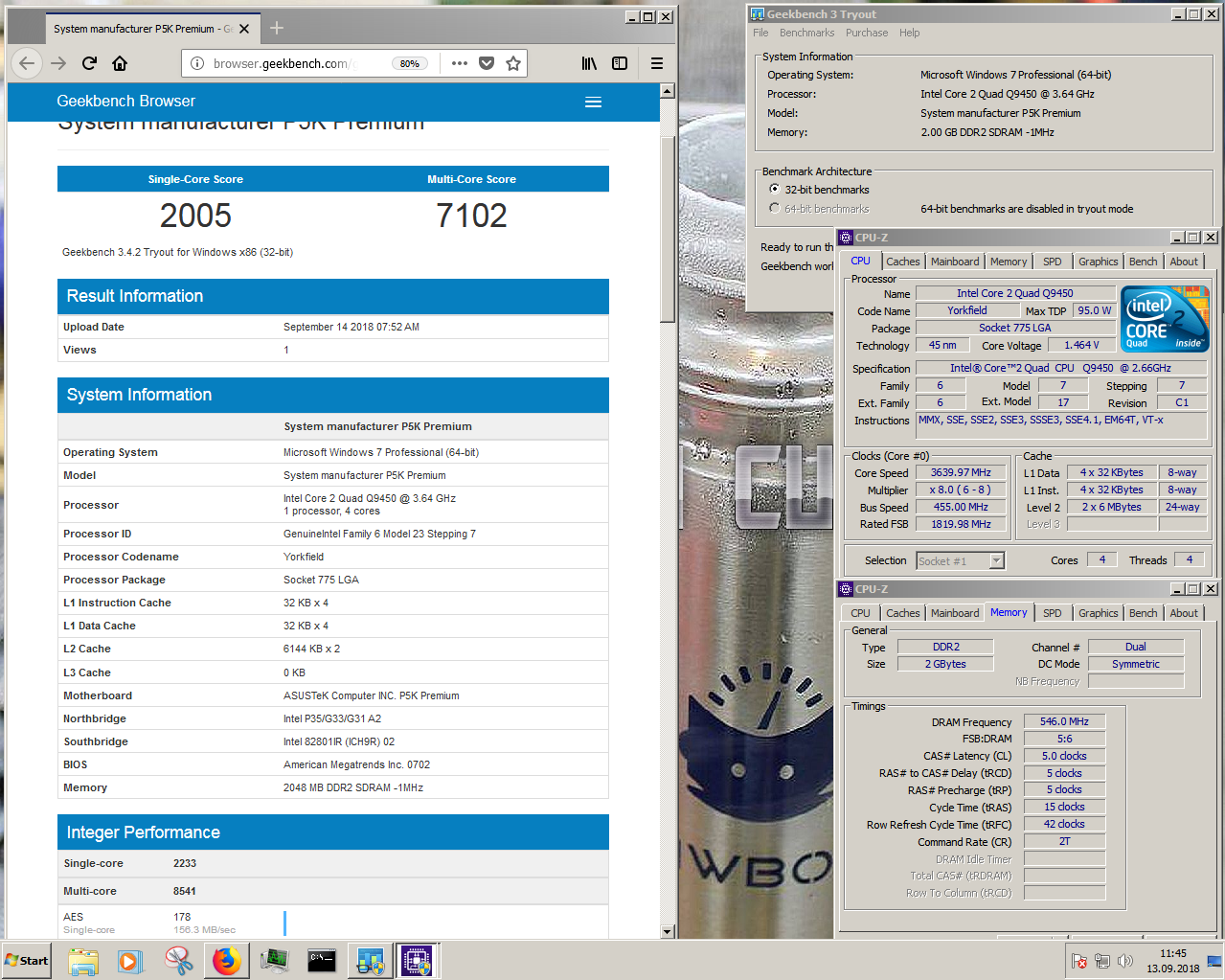Open the Firefox hamburger menu
This screenshot has width=1225, height=980.
(657, 63)
